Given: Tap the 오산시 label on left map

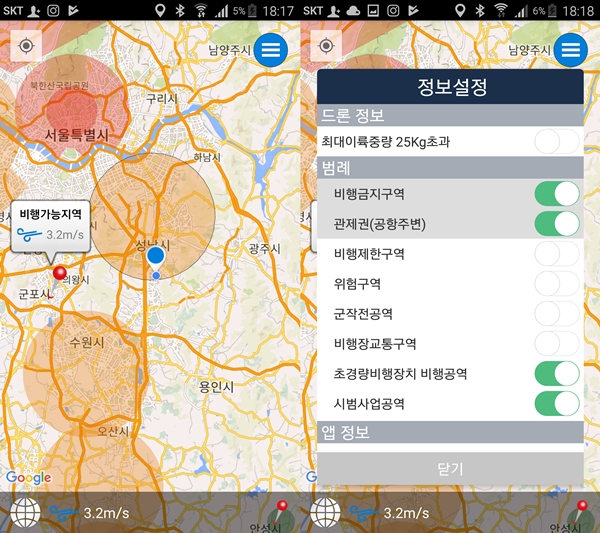Looking at the screenshot, I should tap(112, 432).
